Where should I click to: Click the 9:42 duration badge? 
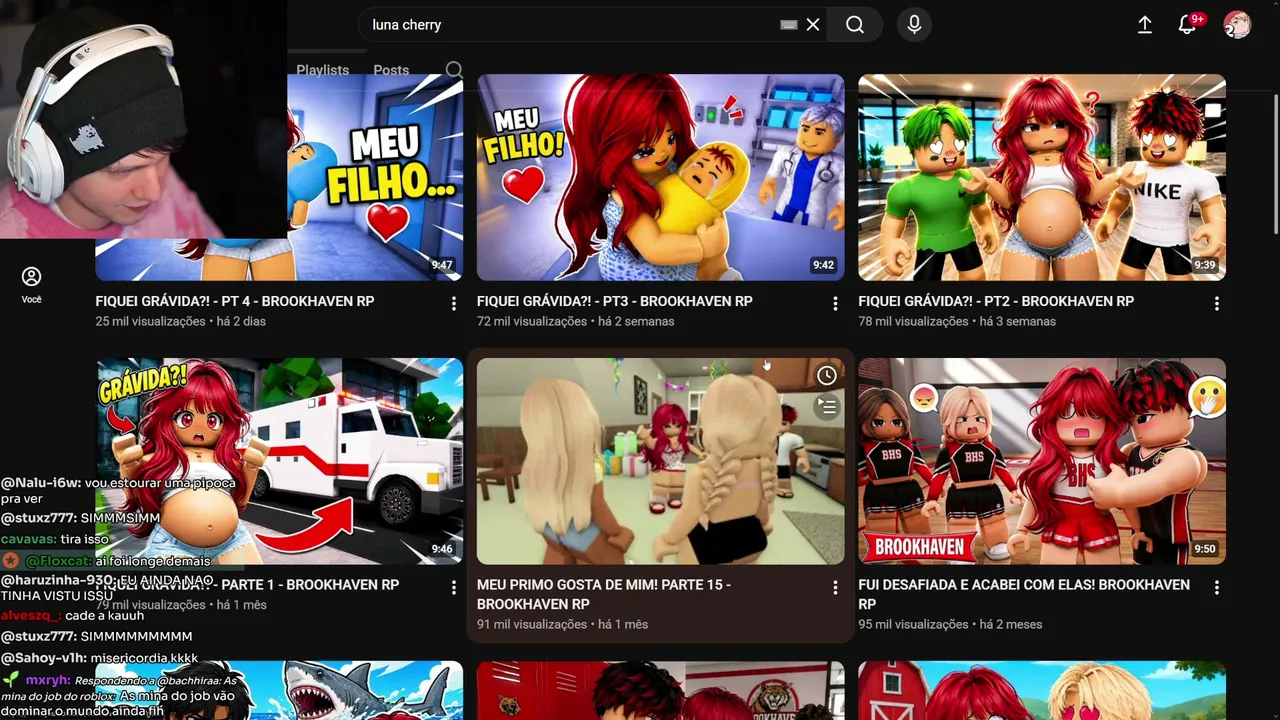pyautogui.click(x=823, y=265)
